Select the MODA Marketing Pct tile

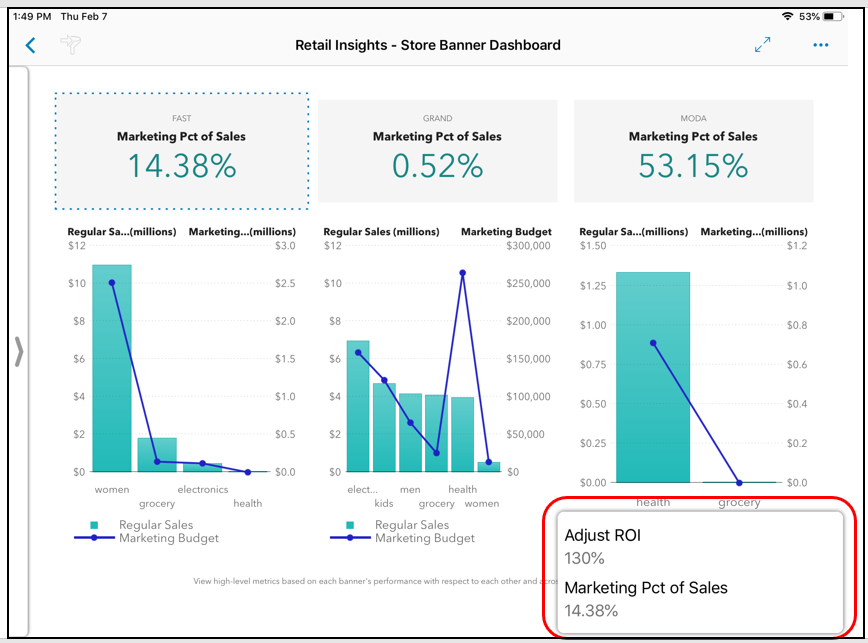pos(693,151)
